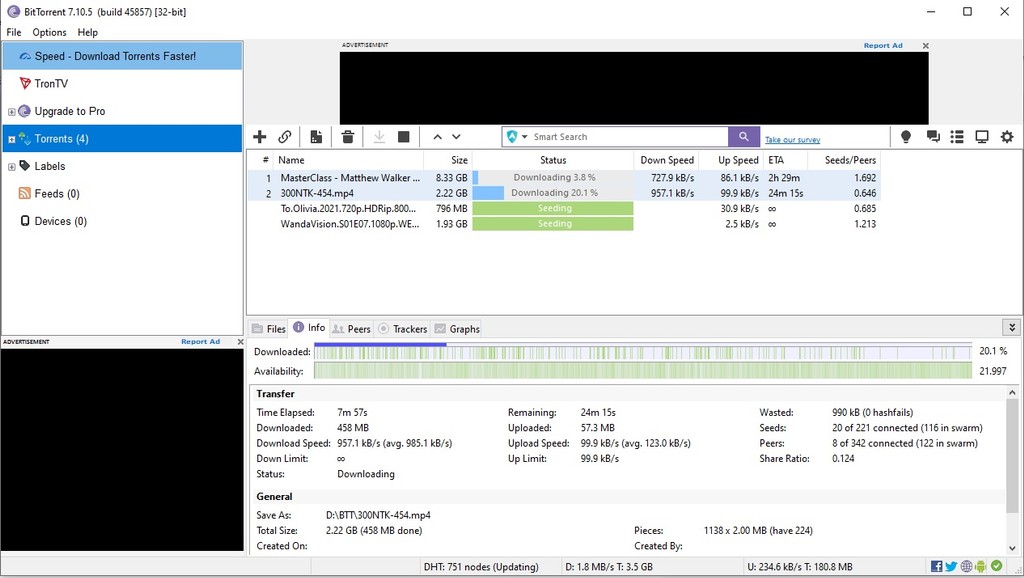Click the globe icon in status bar

[967, 566]
